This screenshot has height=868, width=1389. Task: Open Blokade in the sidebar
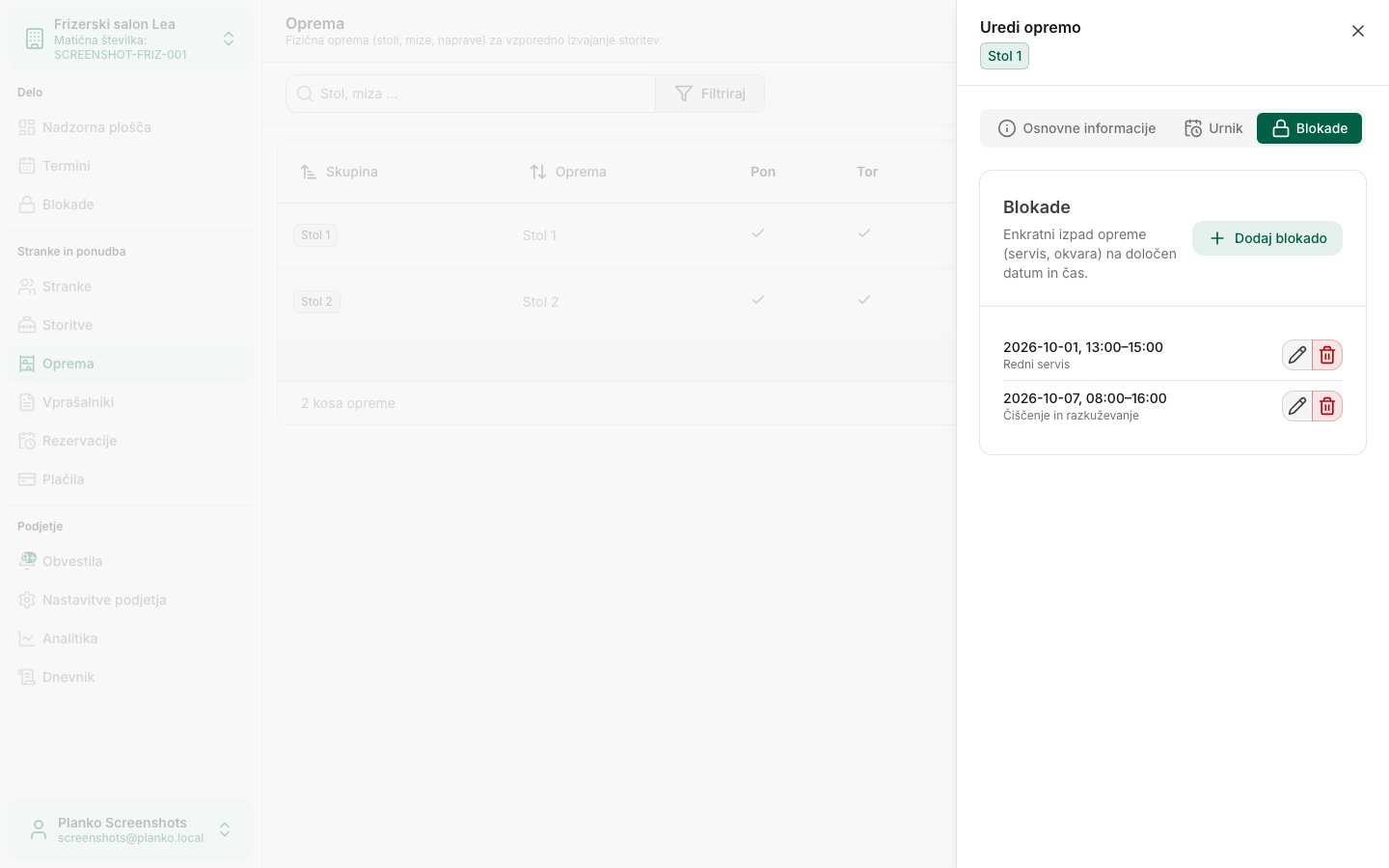pos(131,204)
